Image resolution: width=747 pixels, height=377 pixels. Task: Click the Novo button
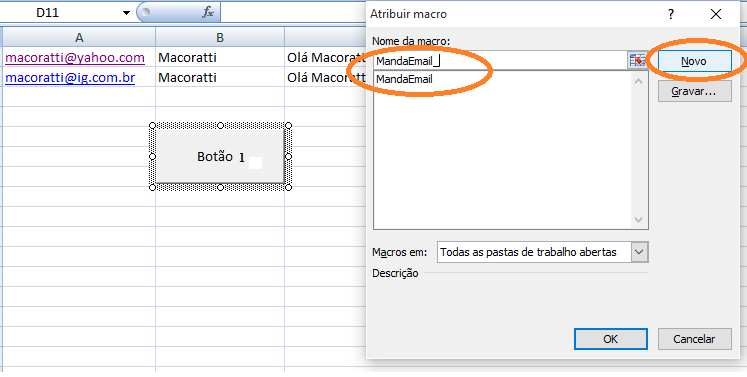[694, 61]
